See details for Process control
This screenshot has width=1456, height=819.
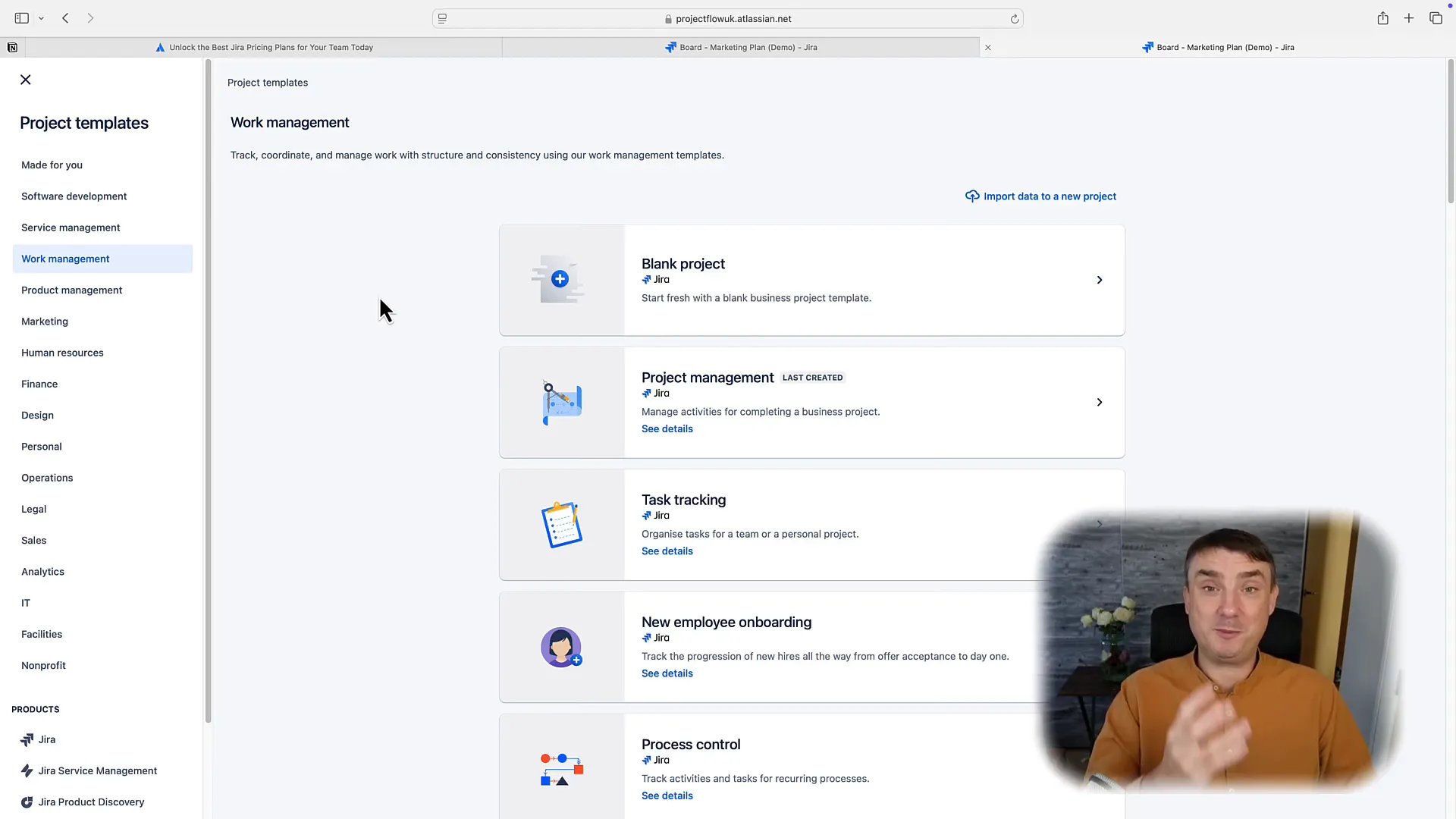pos(667,795)
